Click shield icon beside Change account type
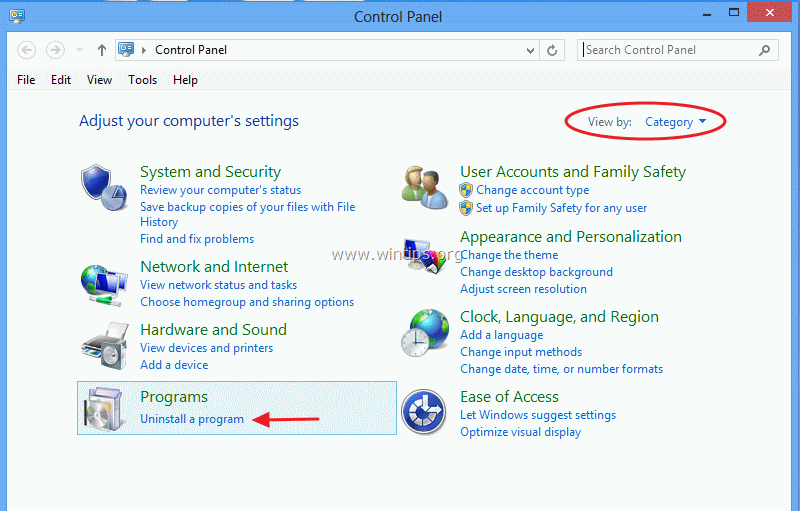This screenshot has width=800, height=511. tap(466, 190)
